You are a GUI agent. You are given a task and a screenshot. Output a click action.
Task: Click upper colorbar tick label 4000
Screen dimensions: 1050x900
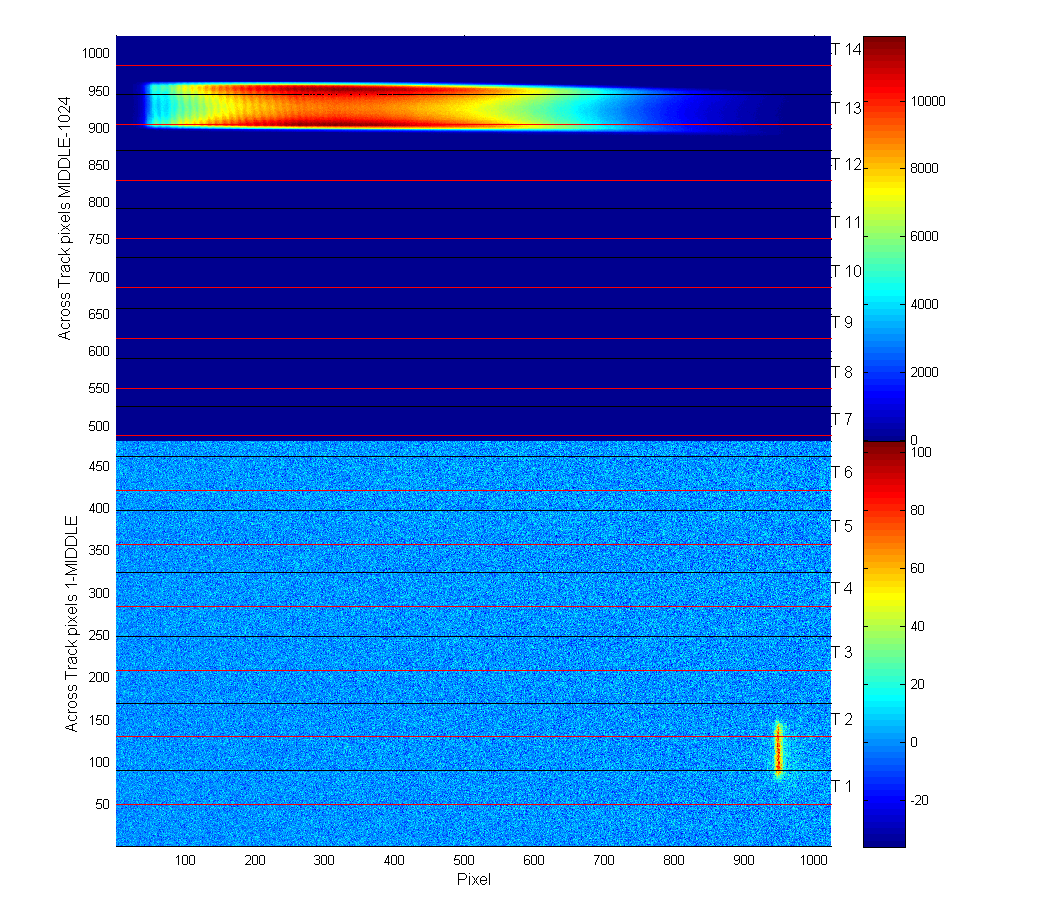(x=924, y=305)
